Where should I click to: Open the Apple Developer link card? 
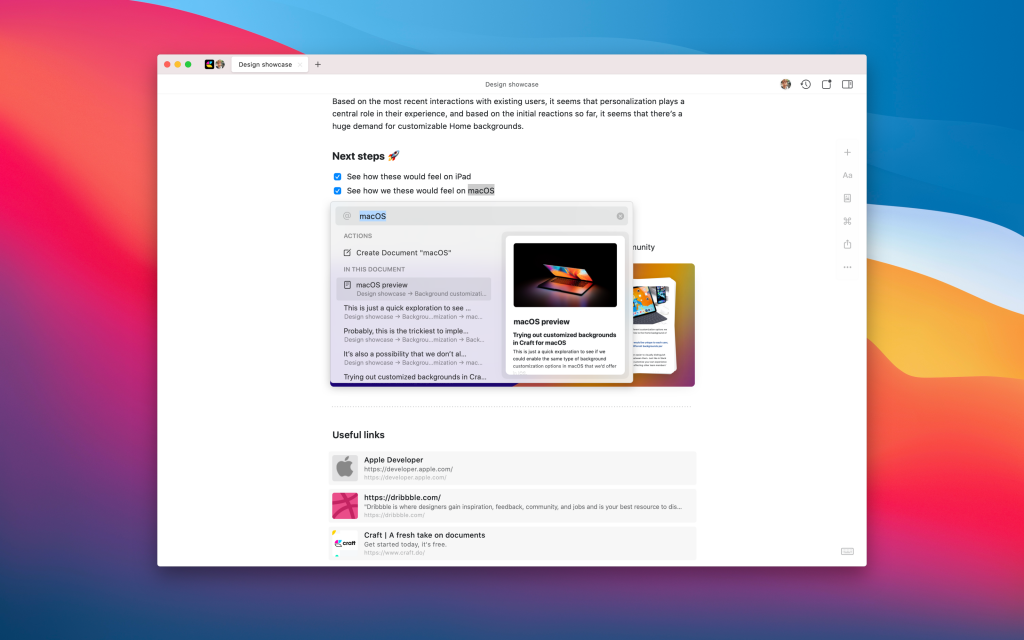512,468
